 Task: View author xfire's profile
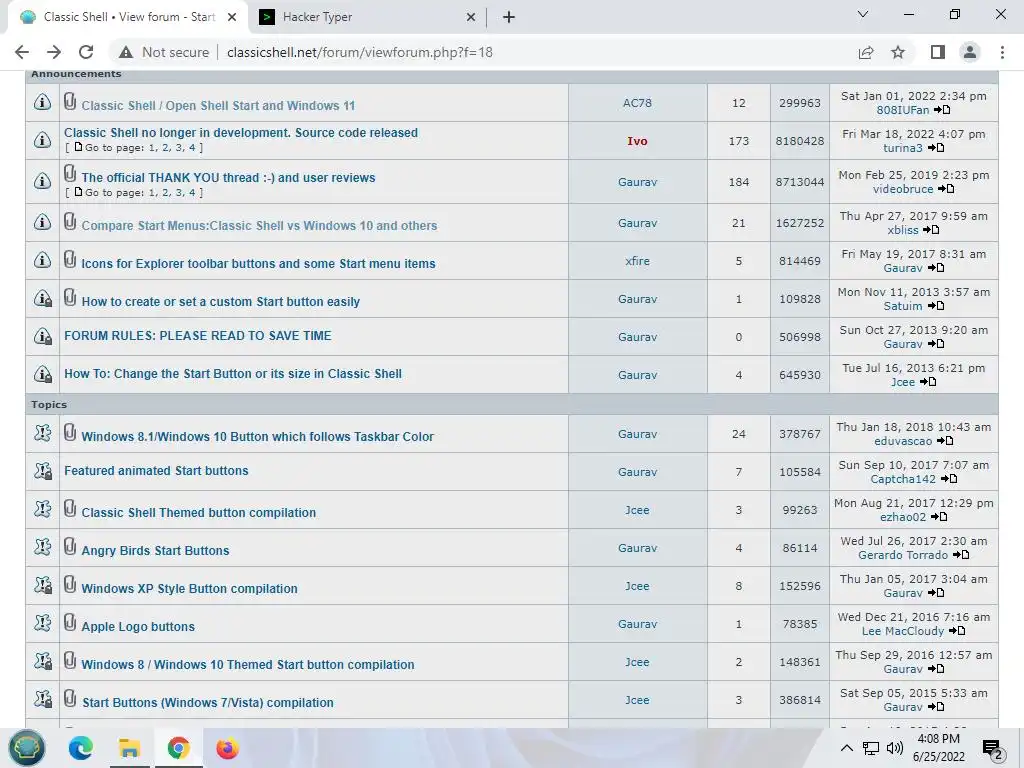[637, 261]
